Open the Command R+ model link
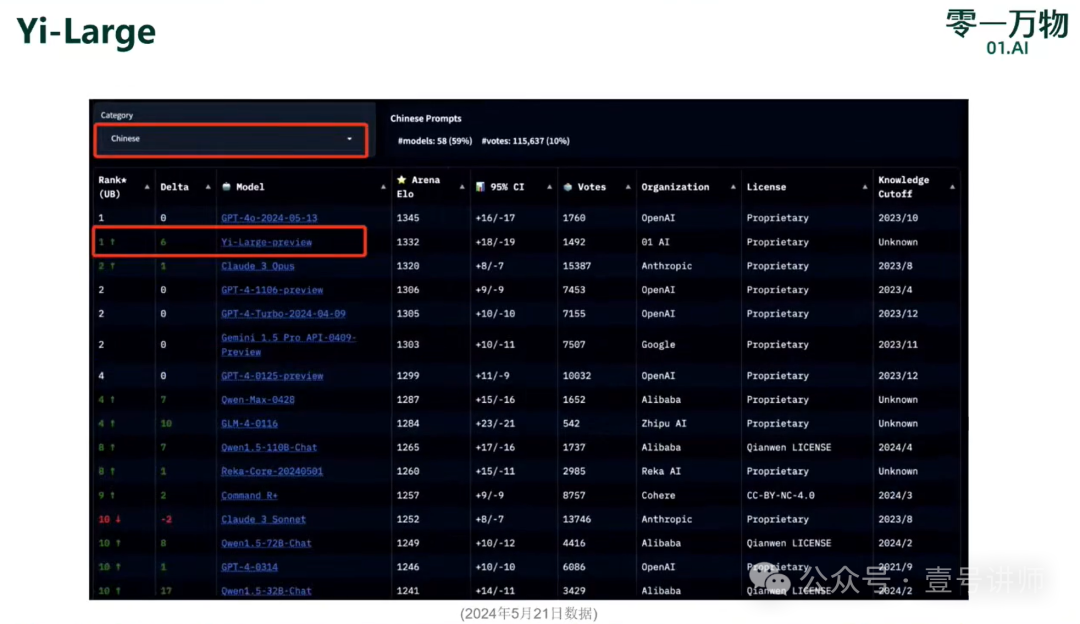The image size is (1080, 624). (249, 496)
